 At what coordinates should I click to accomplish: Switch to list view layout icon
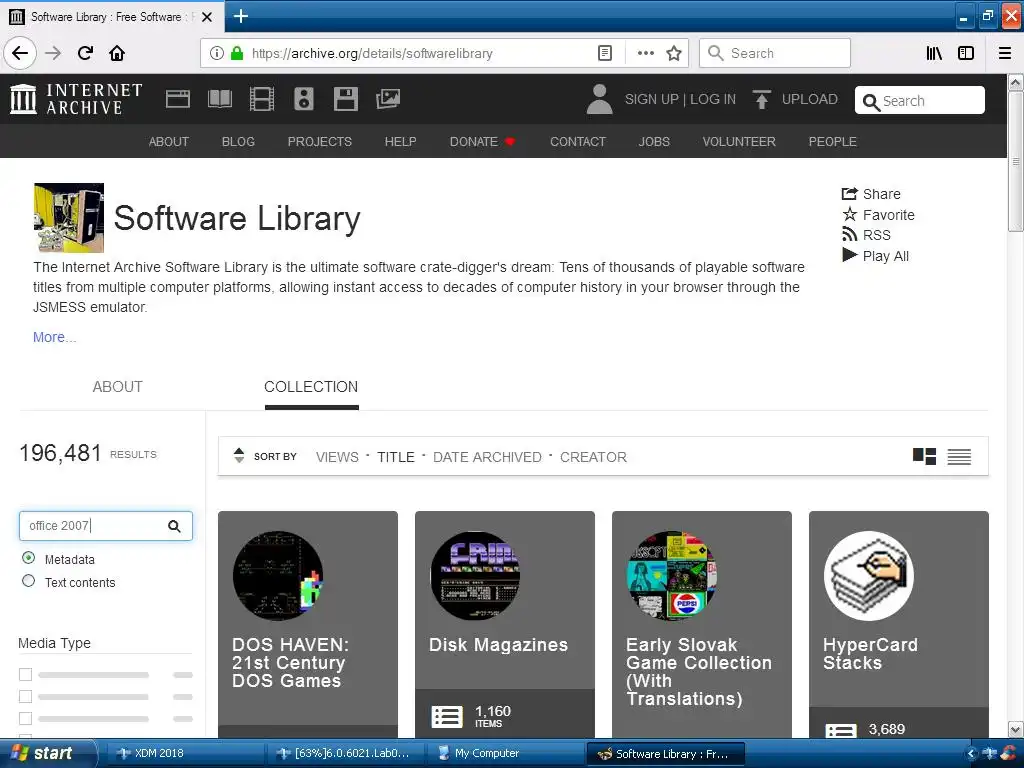pyautogui.click(x=959, y=456)
